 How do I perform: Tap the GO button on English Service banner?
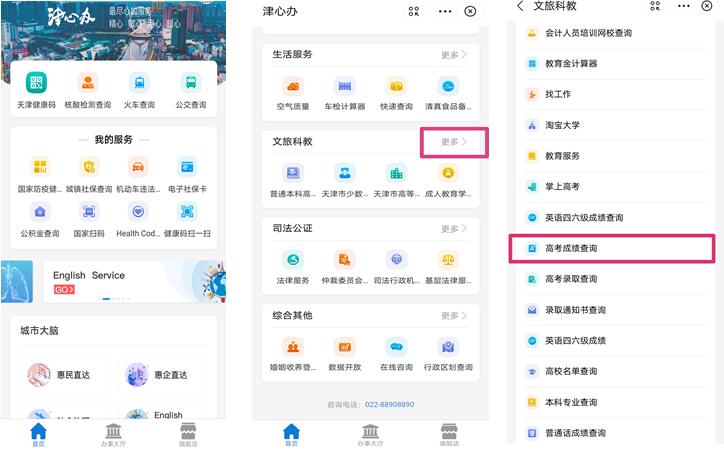click(65, 290)
